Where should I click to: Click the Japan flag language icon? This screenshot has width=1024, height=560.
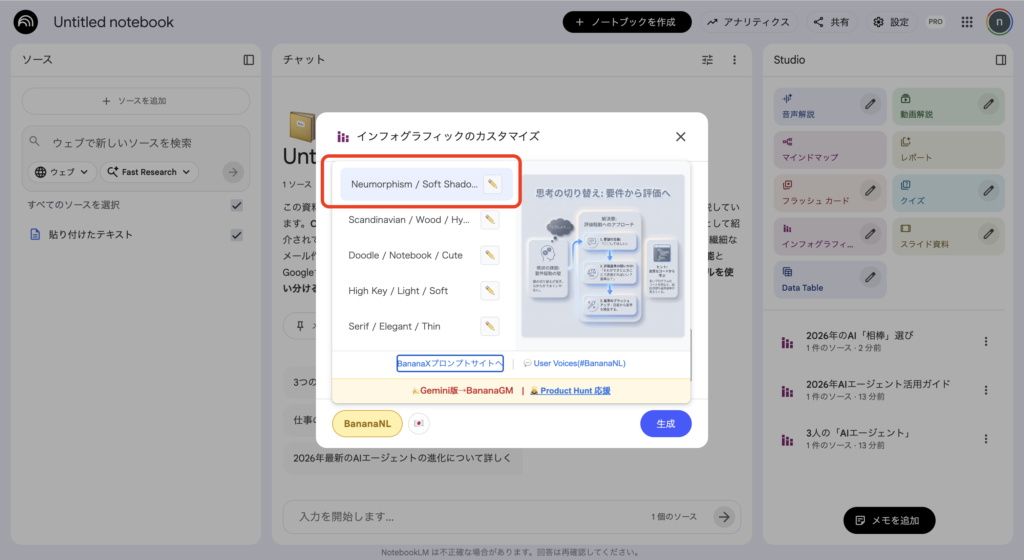click(x=418, y=424)
